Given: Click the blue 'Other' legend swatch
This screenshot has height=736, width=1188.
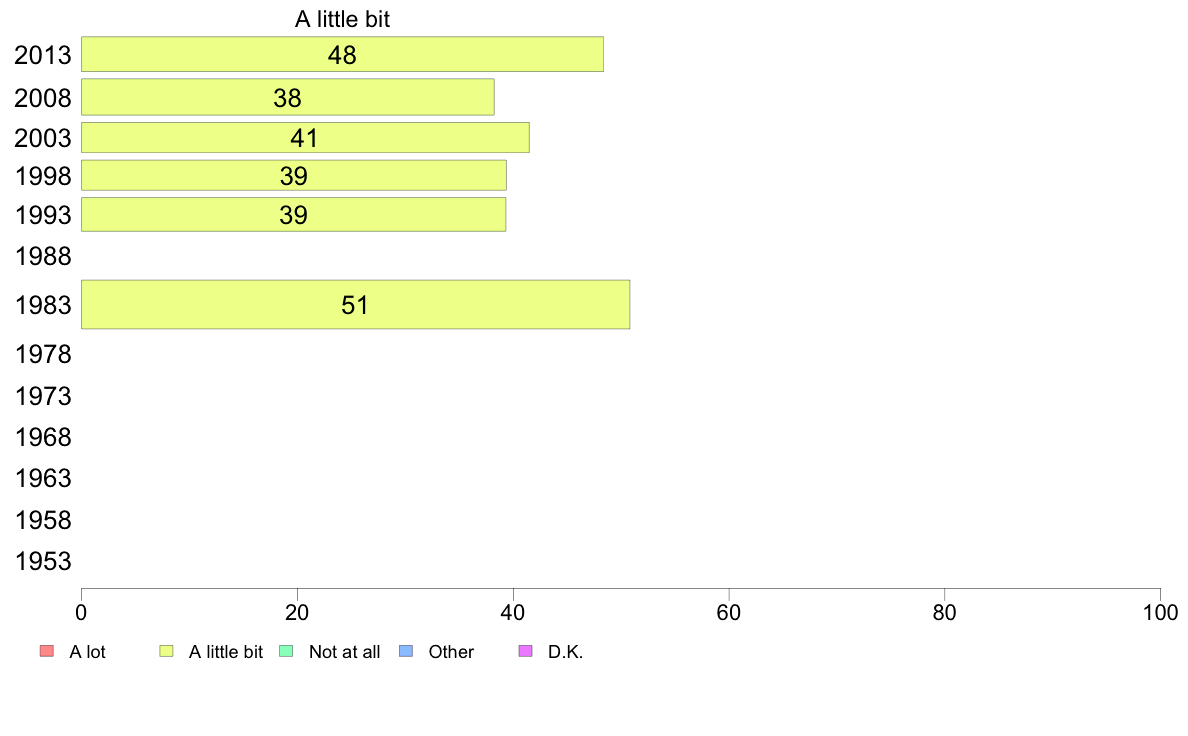Looking at the screenshot, I should tap(406, 651).
